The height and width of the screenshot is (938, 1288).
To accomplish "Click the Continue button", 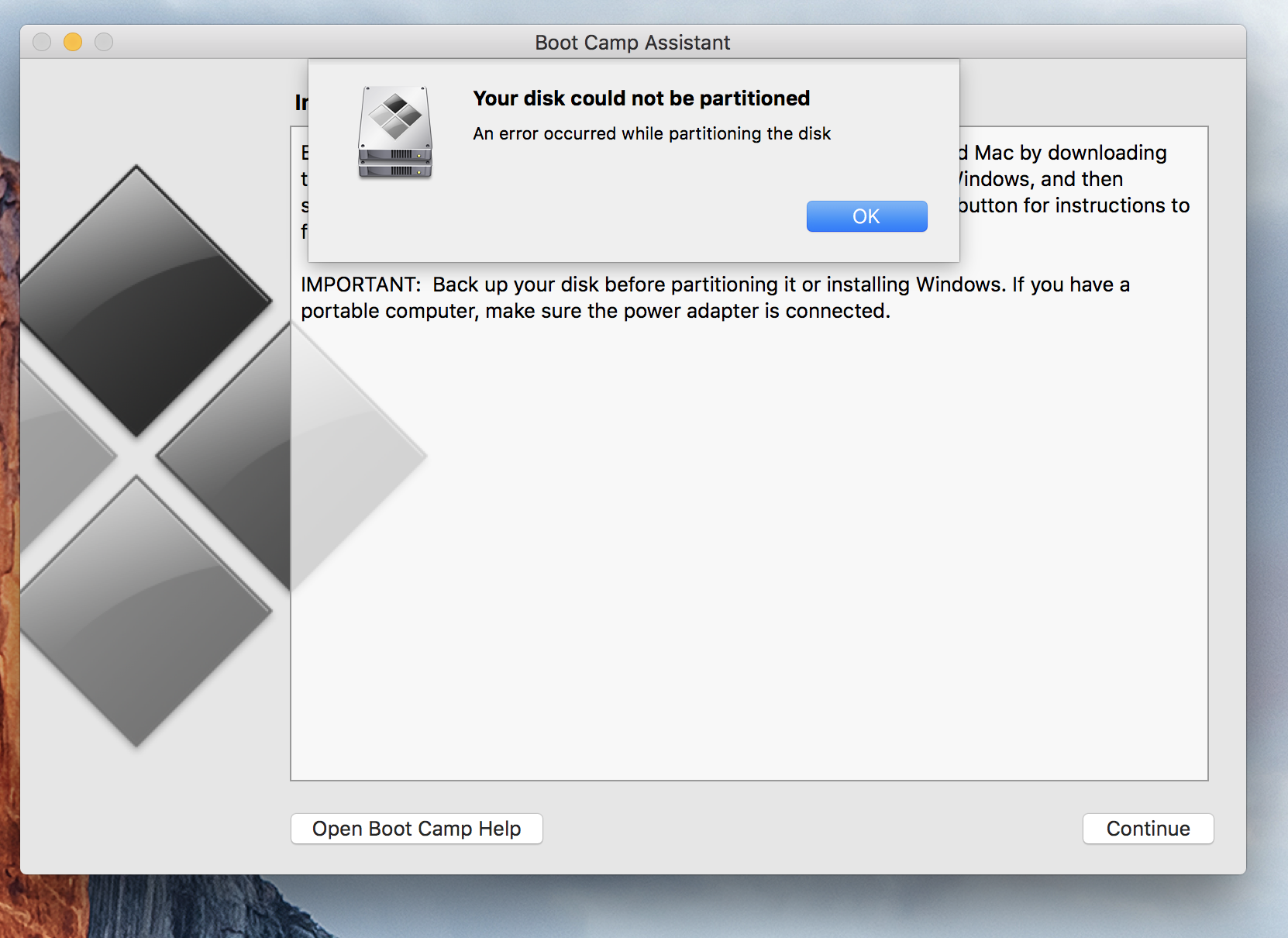I will tap(1148, 829).
